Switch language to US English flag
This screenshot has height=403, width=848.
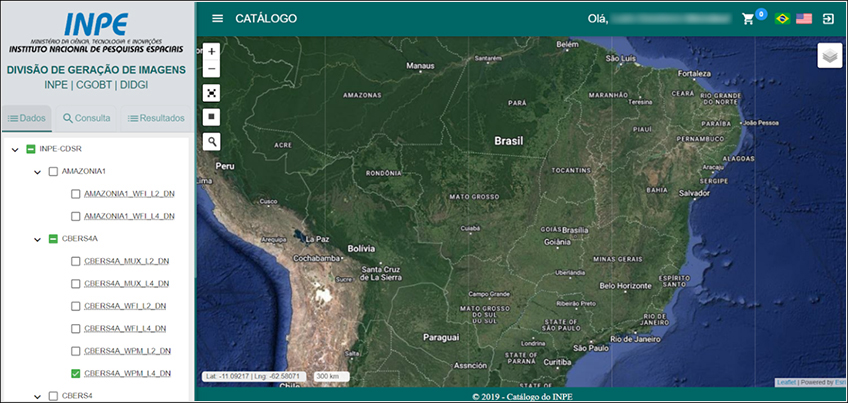point(803,19)
